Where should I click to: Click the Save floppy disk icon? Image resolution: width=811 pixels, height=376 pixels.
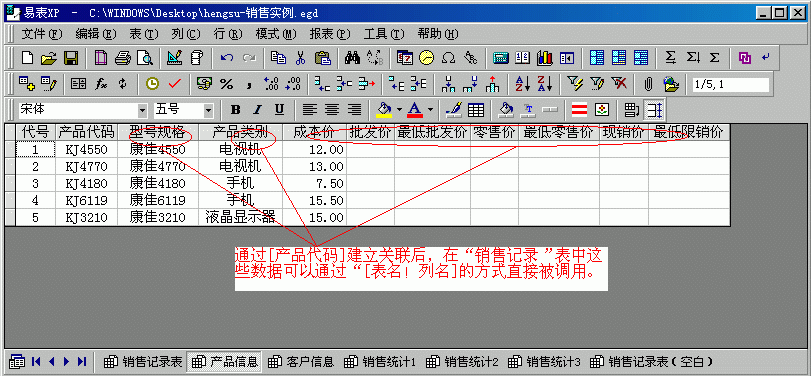70,58
